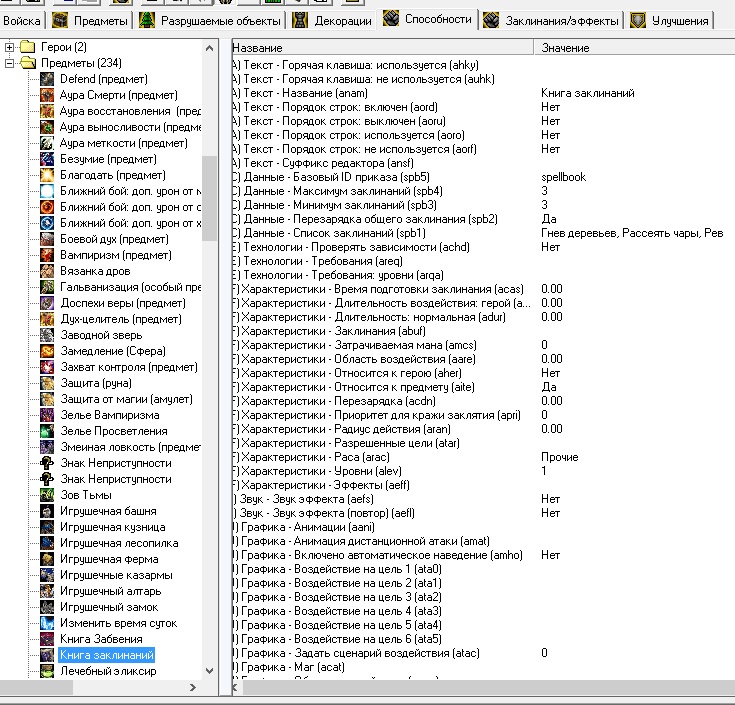This screenshot has width=735, height=705.
Task: Click the Гнев деревьев spell list value
Action: tap(632, 233)
